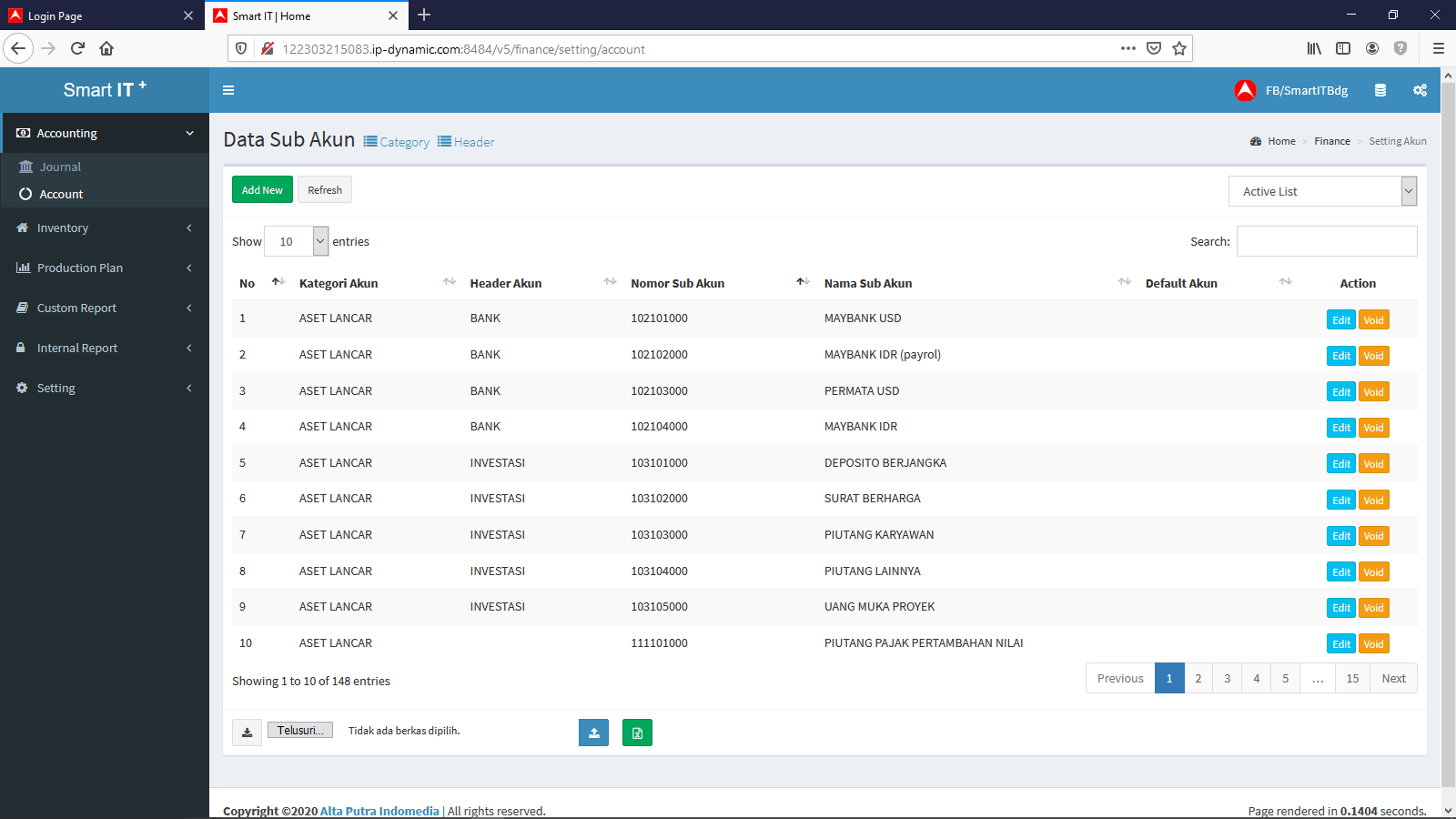Image resolution: width=1456 pixels, height=819 pixels.
Task: Click the green Excel export icon button
Action: [x=637, y=733]
